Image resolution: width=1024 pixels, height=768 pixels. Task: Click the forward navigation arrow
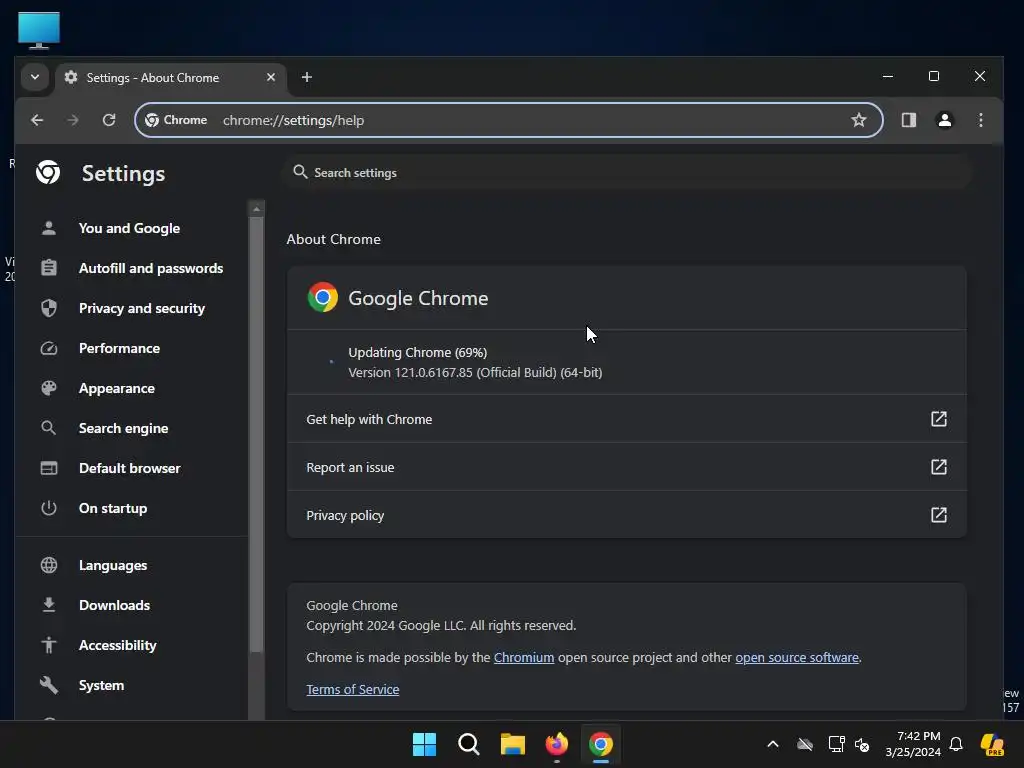tap(73, 120)
